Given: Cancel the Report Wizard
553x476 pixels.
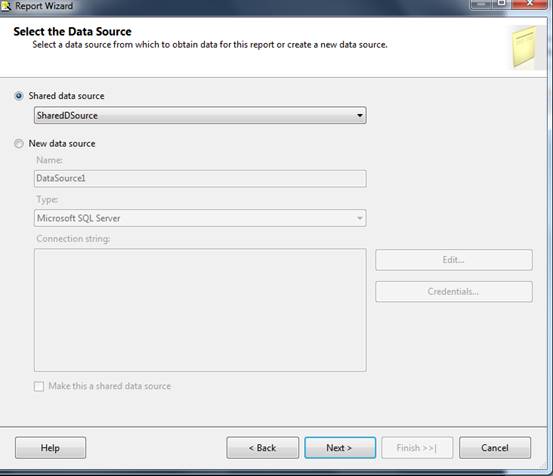Looking at the screenshot, I should (495, 448).
